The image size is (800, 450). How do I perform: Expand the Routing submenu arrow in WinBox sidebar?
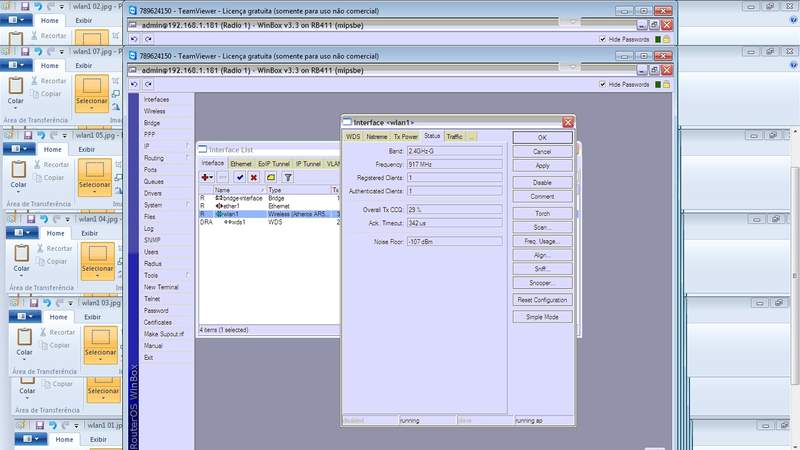tap(187, 158)
